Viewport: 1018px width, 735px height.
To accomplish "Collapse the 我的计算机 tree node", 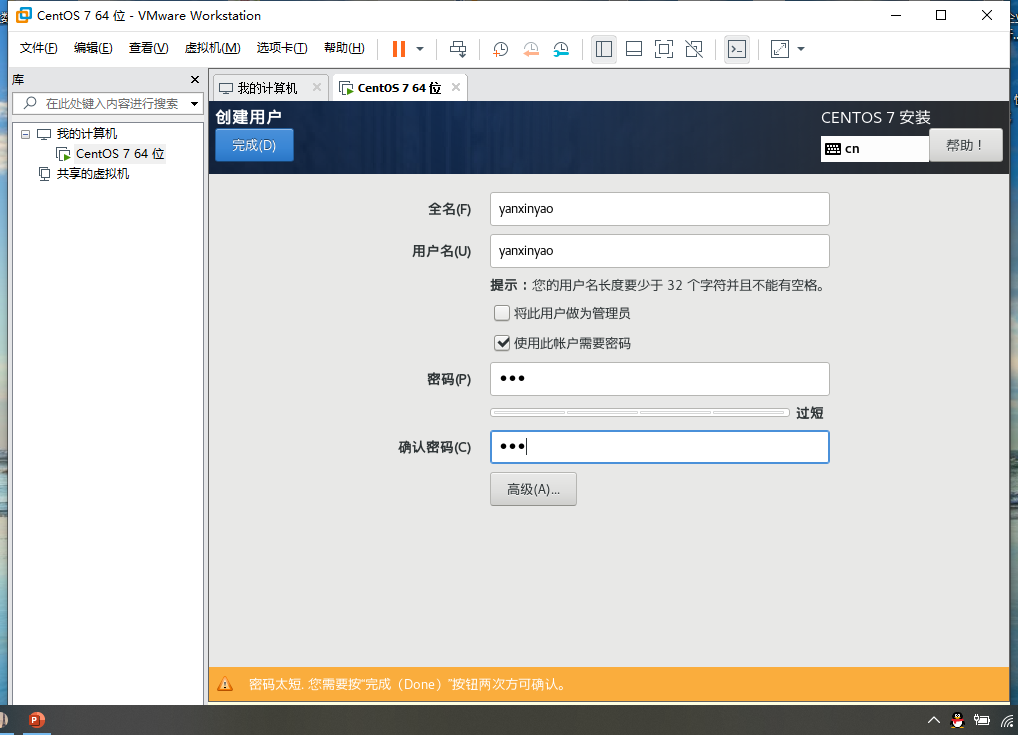I will coord(25,134).
